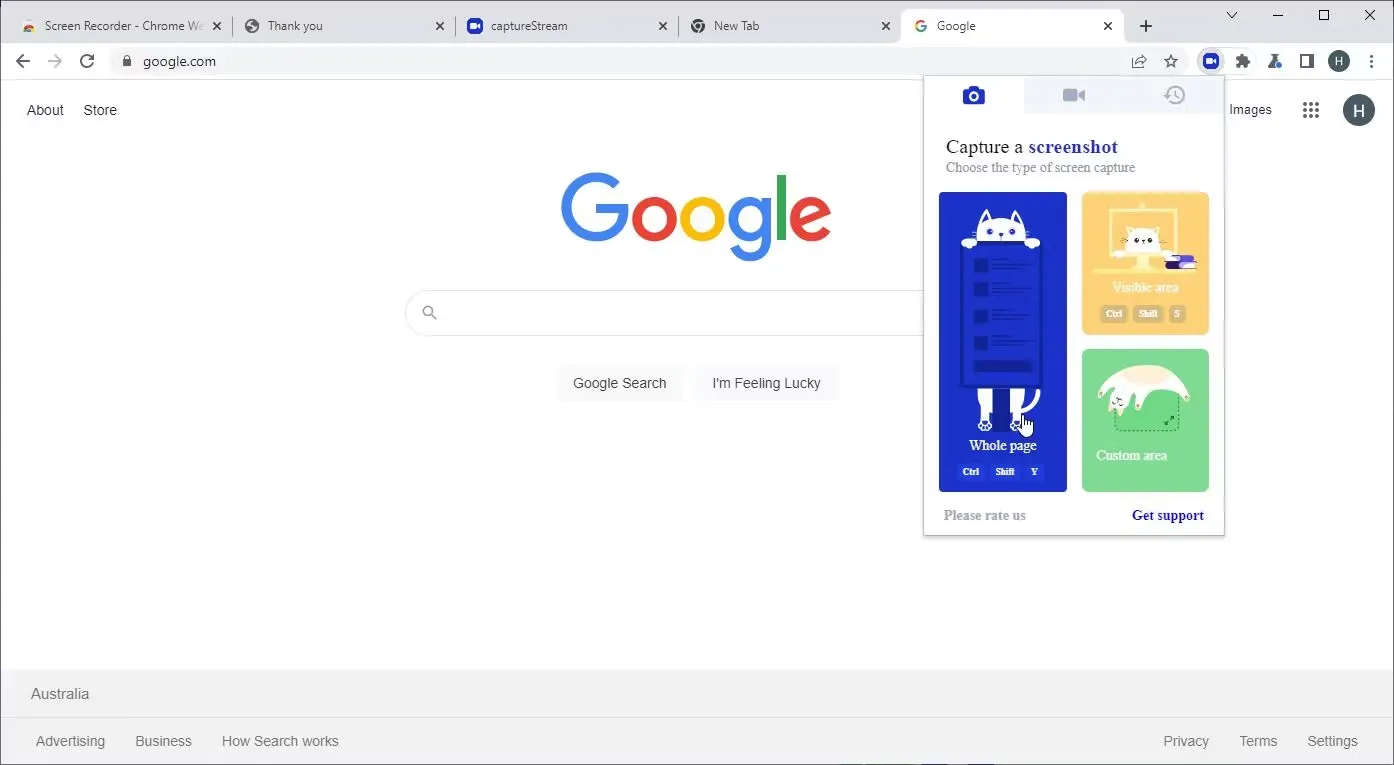
Task: Open the Google apps grid
Action: coord(1311,110)
